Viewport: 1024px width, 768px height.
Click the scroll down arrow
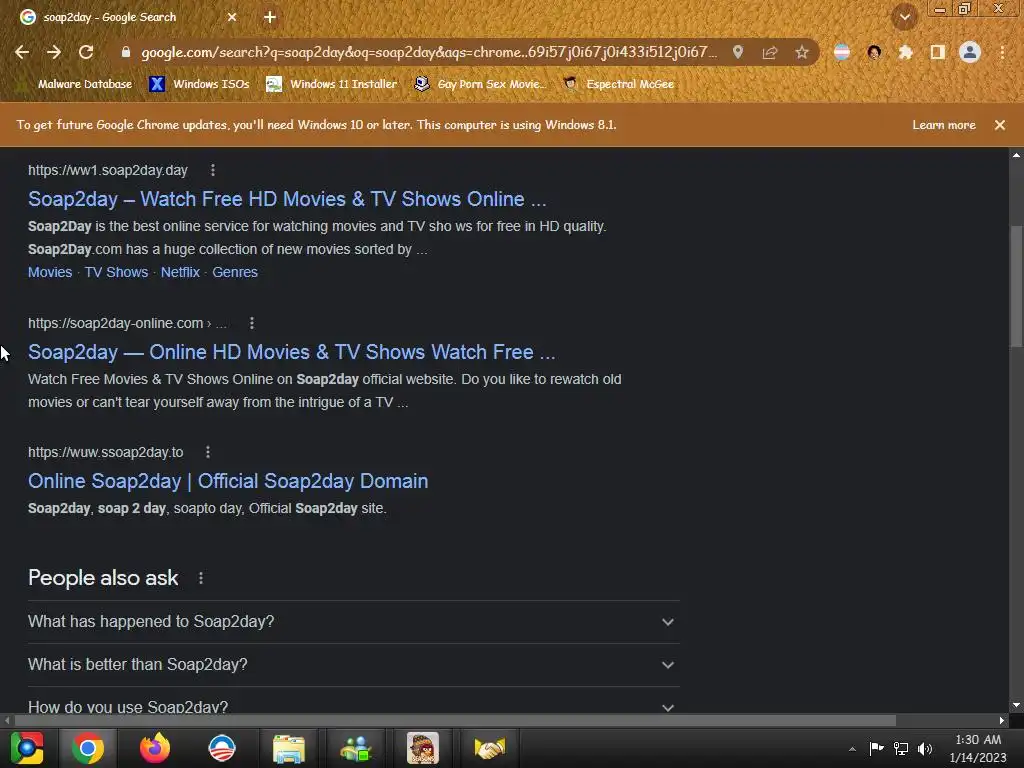1016,705
